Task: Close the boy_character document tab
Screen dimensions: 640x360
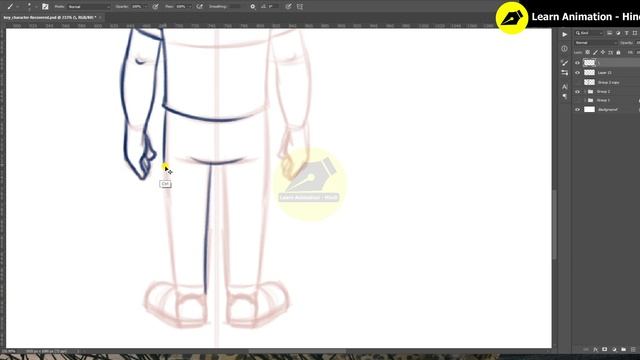Action: [x=100, y=18]
